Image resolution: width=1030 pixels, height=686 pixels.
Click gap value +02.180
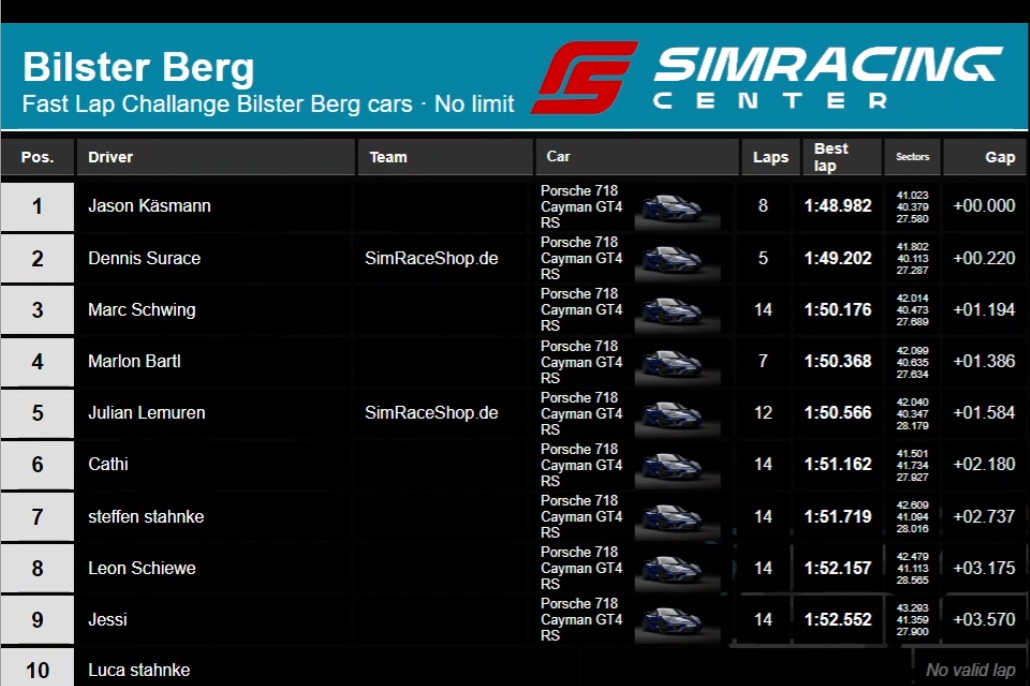(x=984, y=464)
